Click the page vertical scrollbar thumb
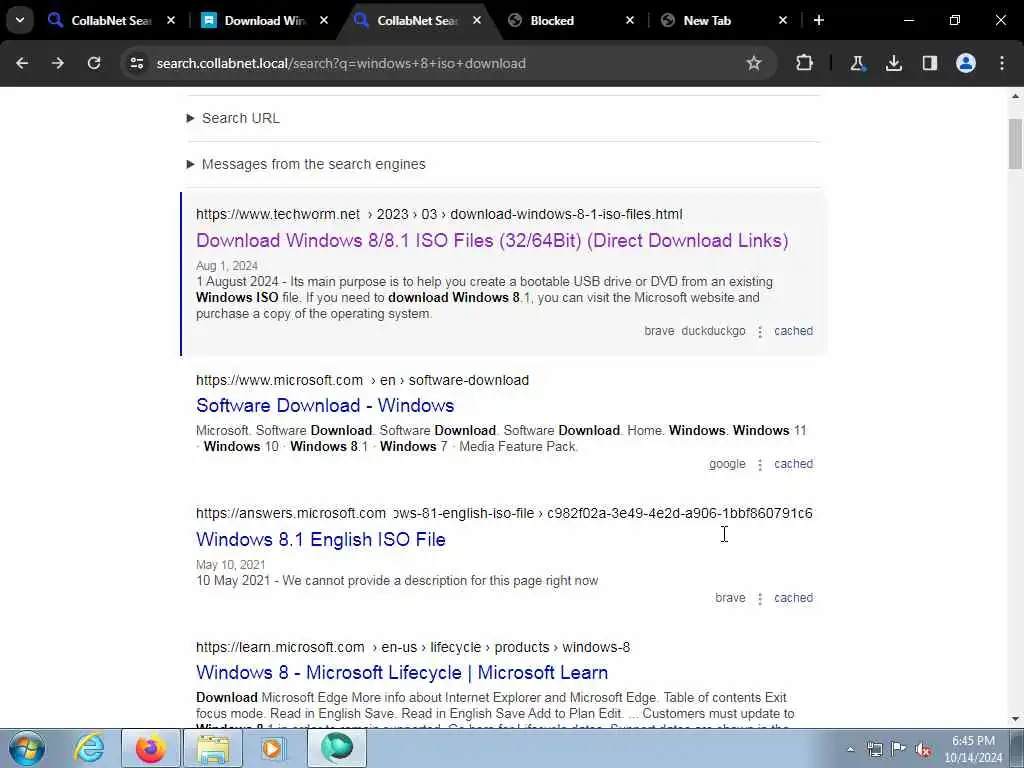 [x=1015, y=144]
